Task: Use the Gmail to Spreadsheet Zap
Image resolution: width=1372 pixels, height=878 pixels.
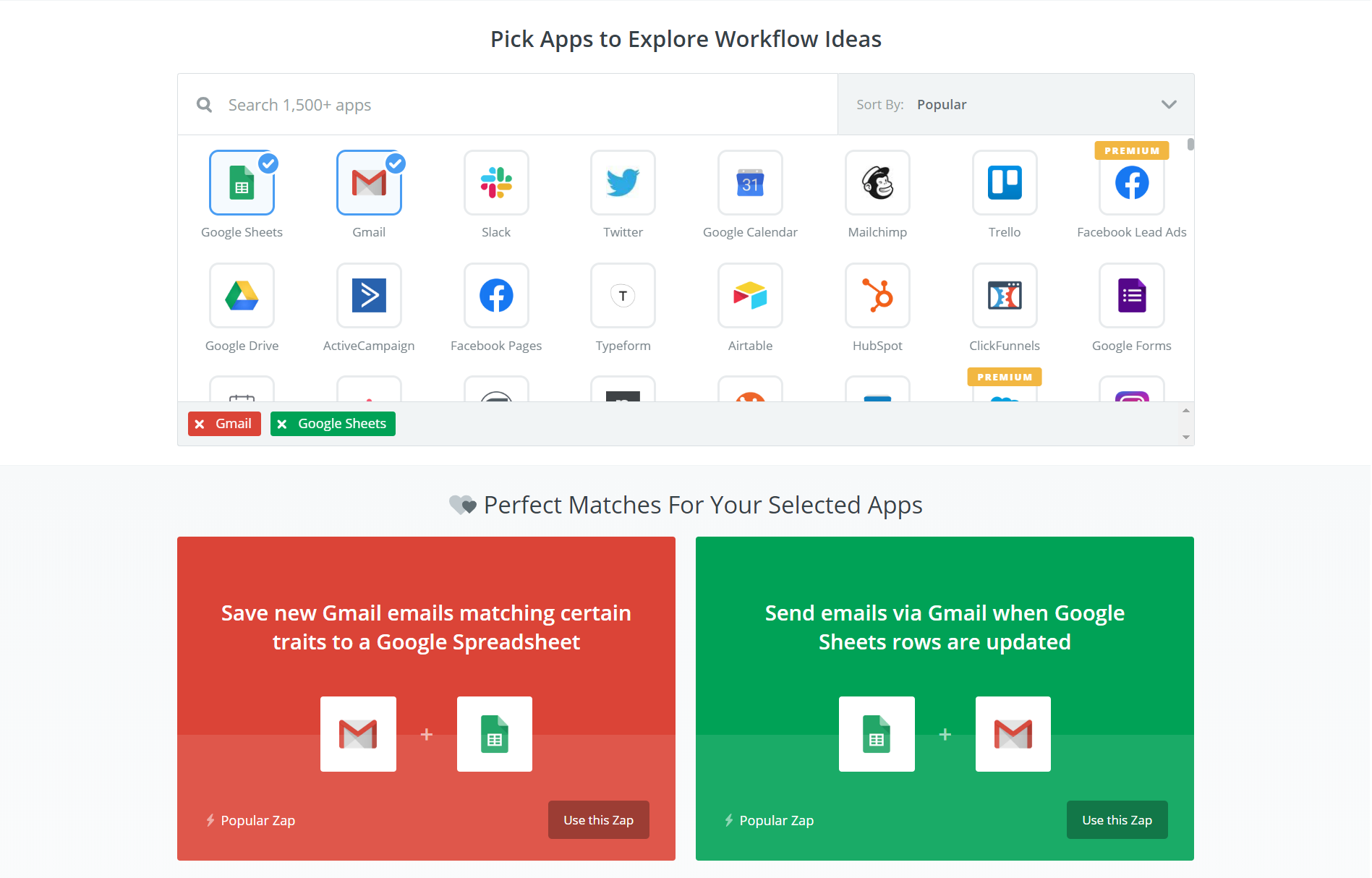Action: [x=599, y=819]
